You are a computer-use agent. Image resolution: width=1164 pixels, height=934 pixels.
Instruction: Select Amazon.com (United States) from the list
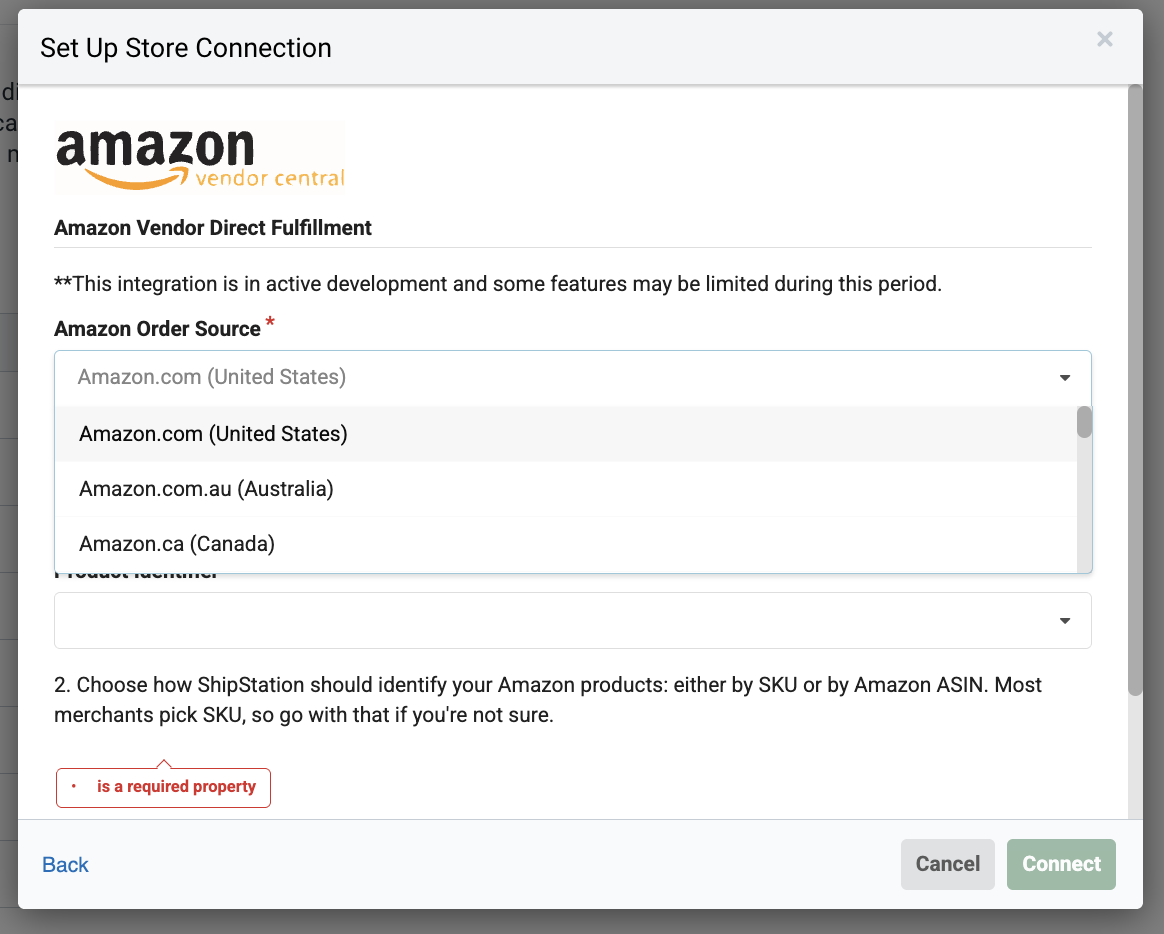click(x=212, y=433)
